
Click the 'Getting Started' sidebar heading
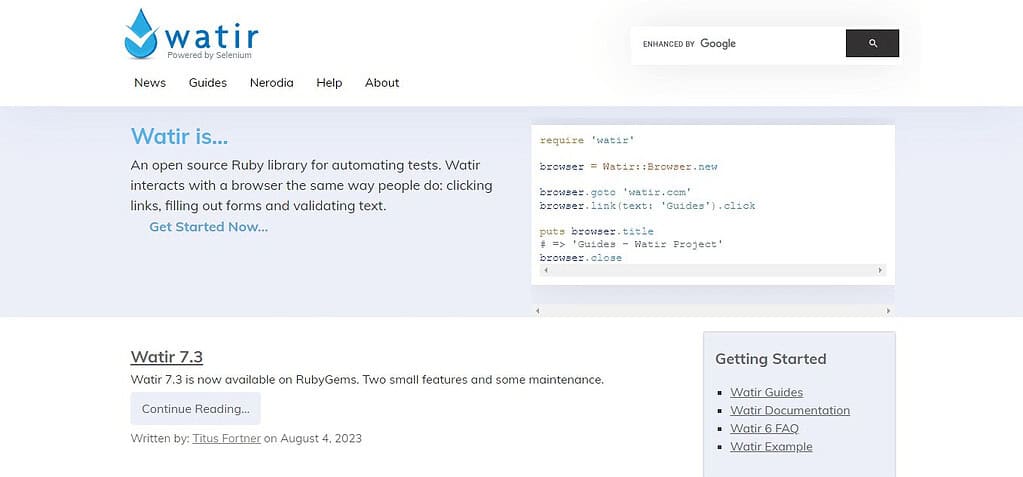[x=771, y=359]
